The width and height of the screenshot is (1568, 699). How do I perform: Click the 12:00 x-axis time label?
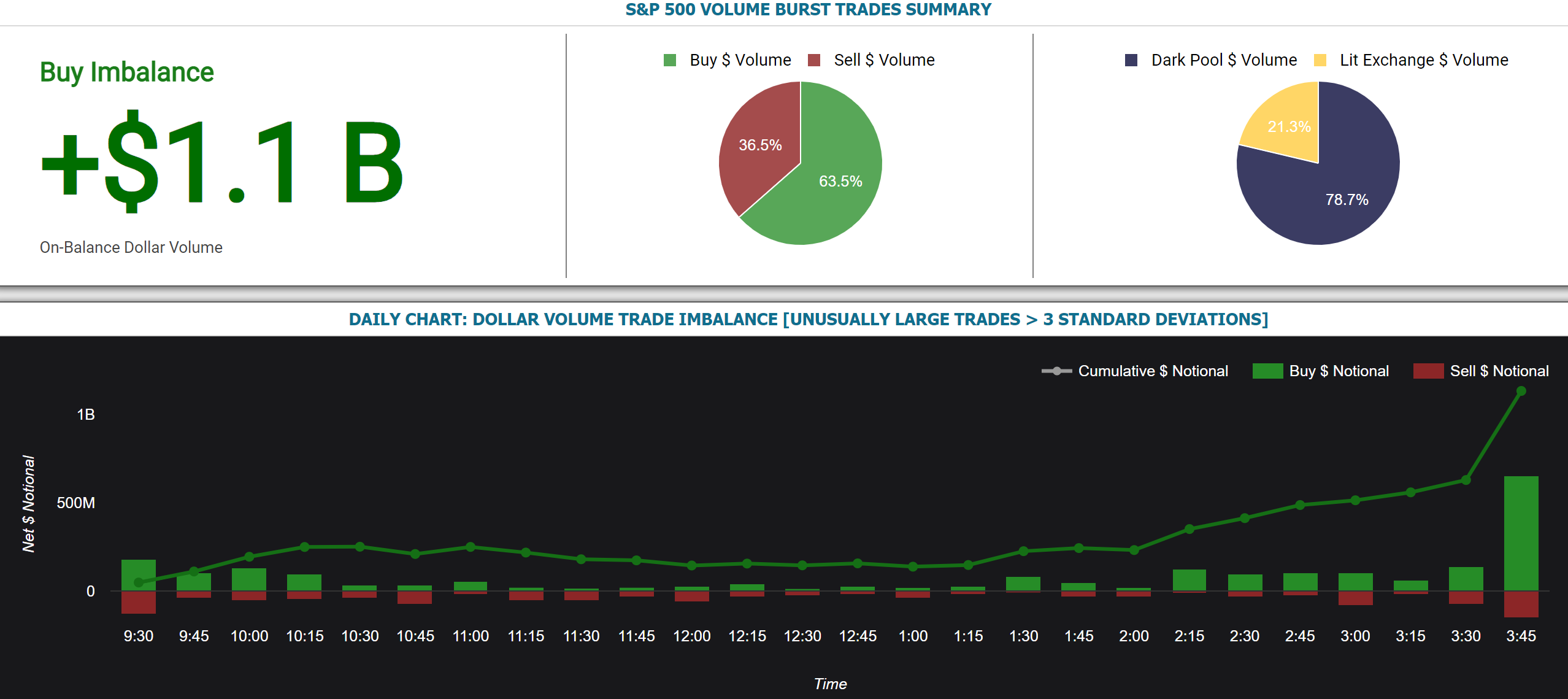pyautogui.click(x=691, y=636)
